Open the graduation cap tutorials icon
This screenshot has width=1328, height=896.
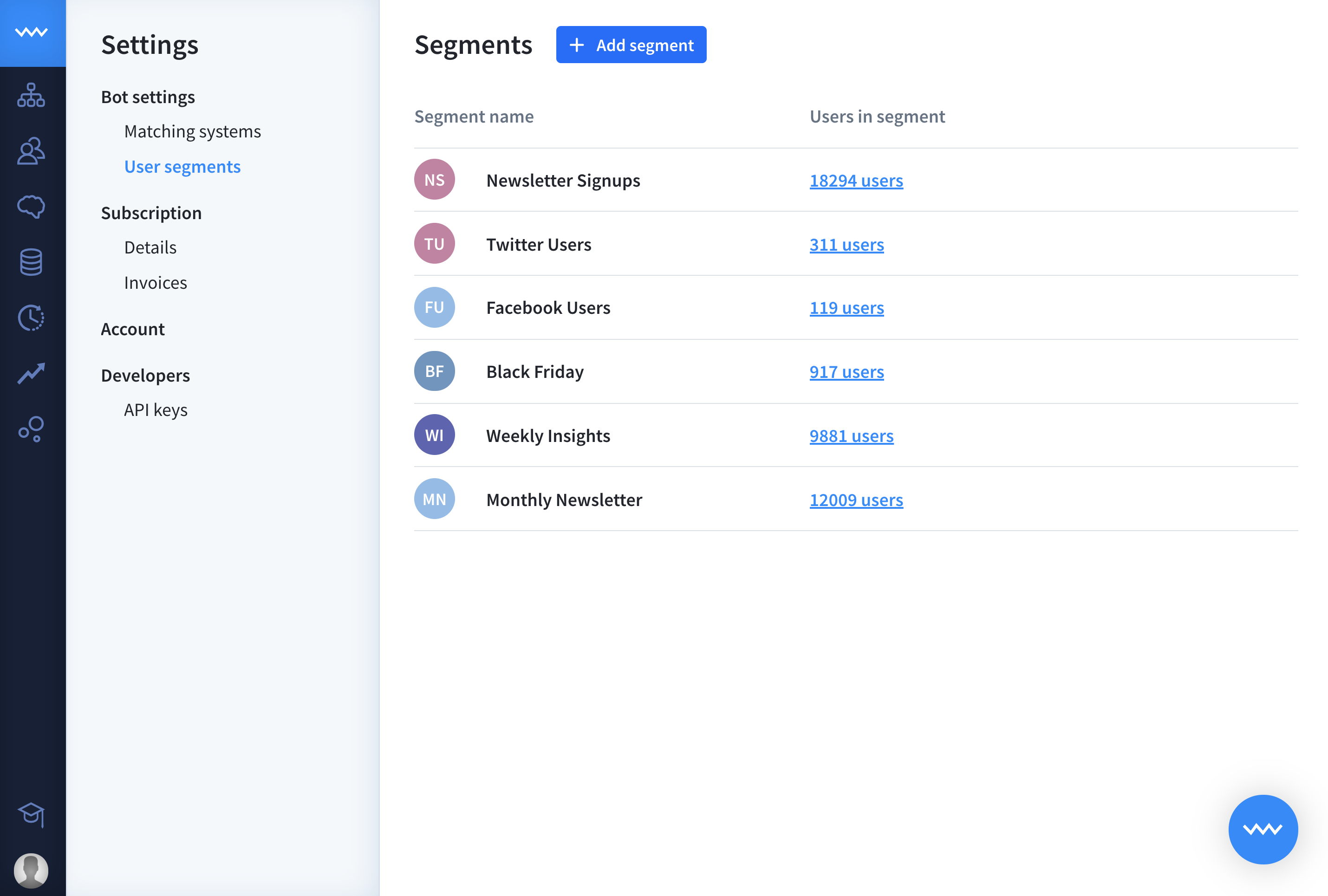click(32, 815)
